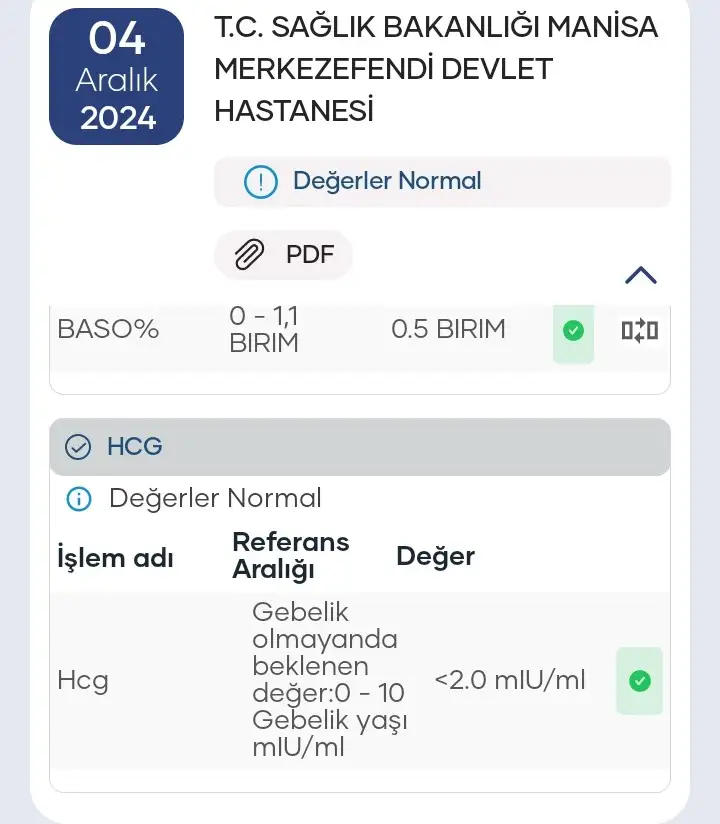Select the BASO% test name label
720x824 pixels.
coord(108,329)
